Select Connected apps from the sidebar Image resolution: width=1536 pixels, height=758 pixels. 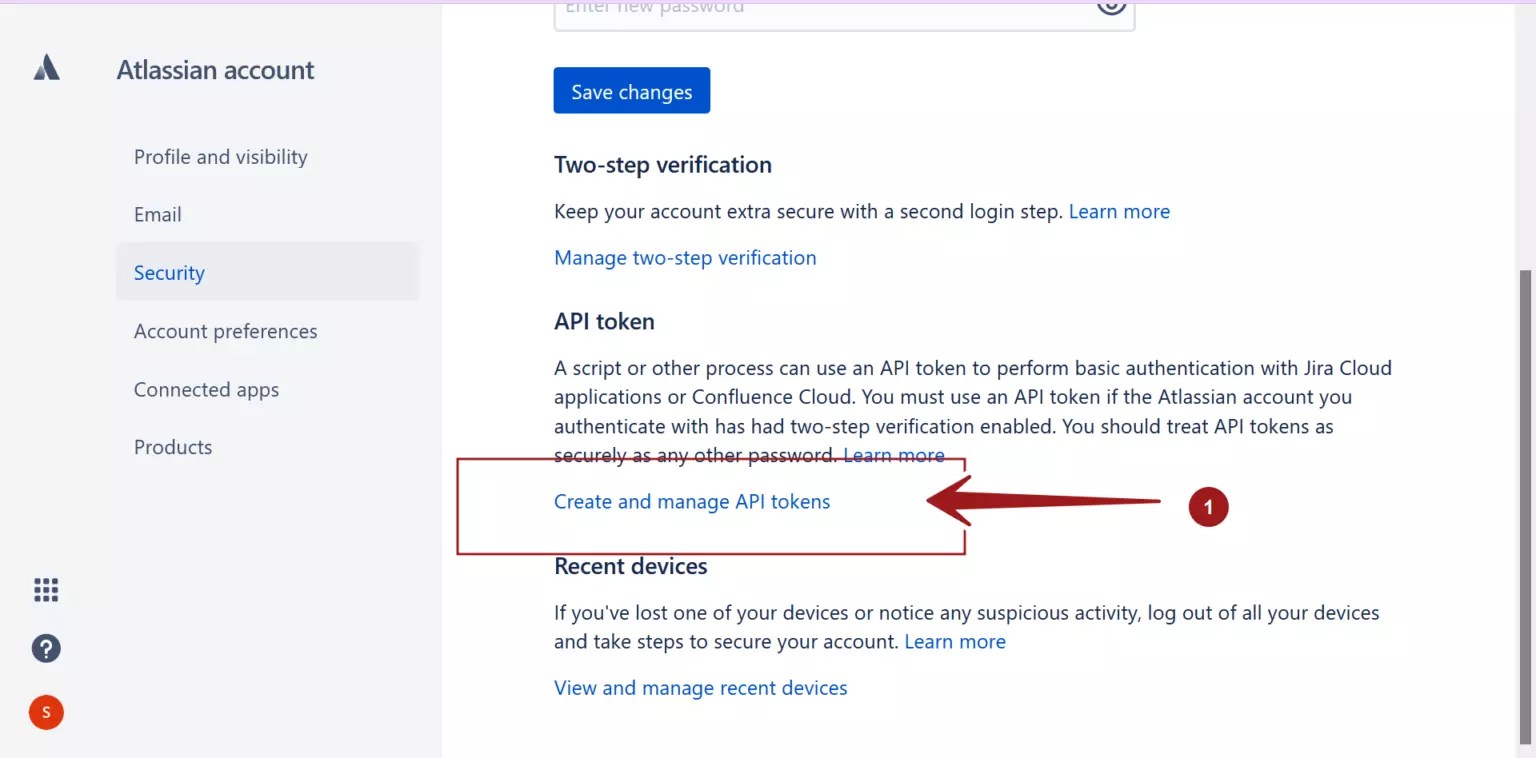[206, 389]
